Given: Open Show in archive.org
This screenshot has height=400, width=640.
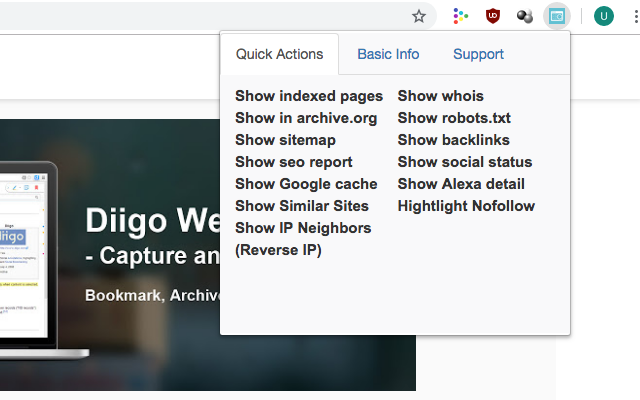Looking at the screenshot, I should point(306,118).
